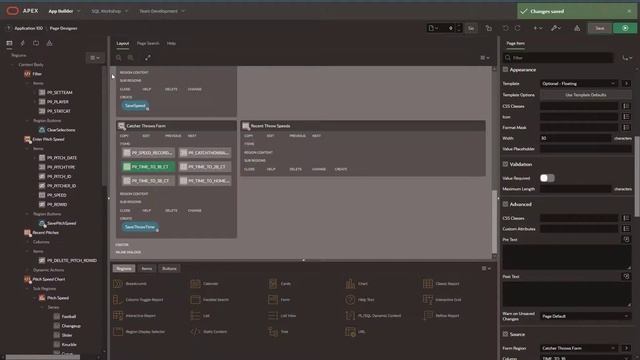Image resolution: width=640 pixels, height=360 pixels.
Task: Zoom out the layout with magnifier icon
Action: click(x=119, y=58)
